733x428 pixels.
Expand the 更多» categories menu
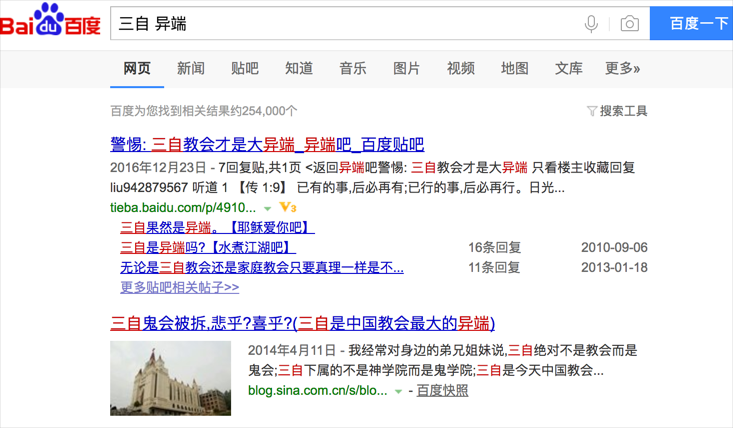(622, 68)
